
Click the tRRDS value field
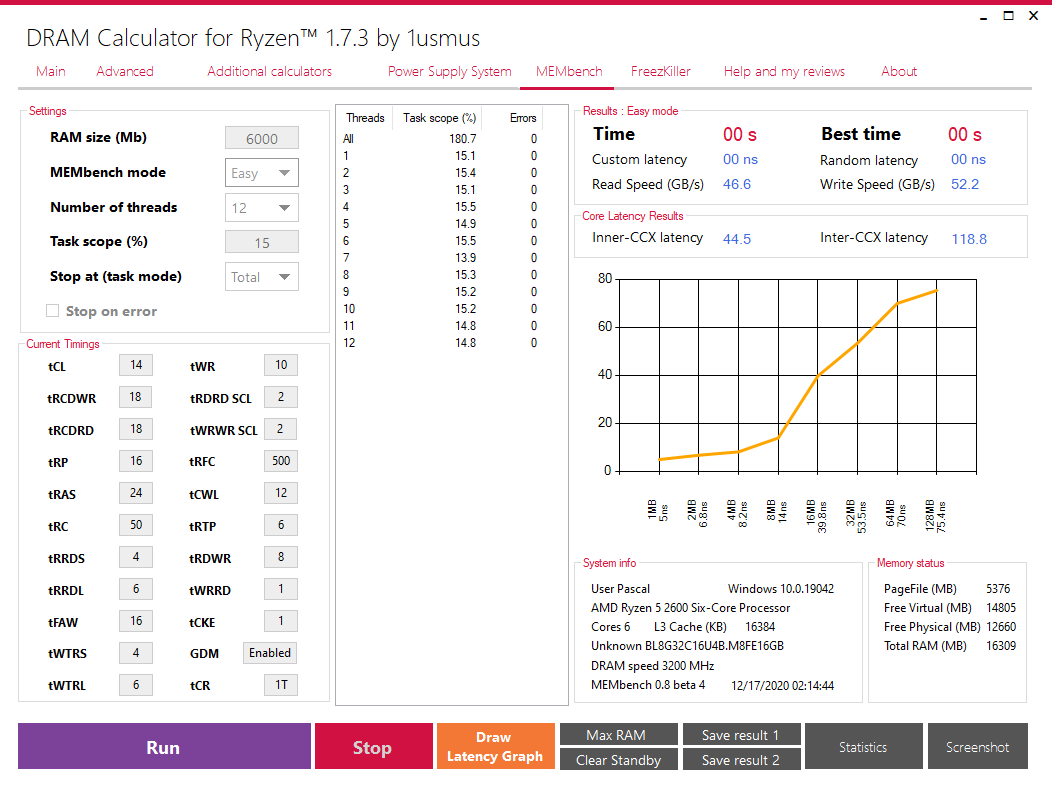(136, 557)
